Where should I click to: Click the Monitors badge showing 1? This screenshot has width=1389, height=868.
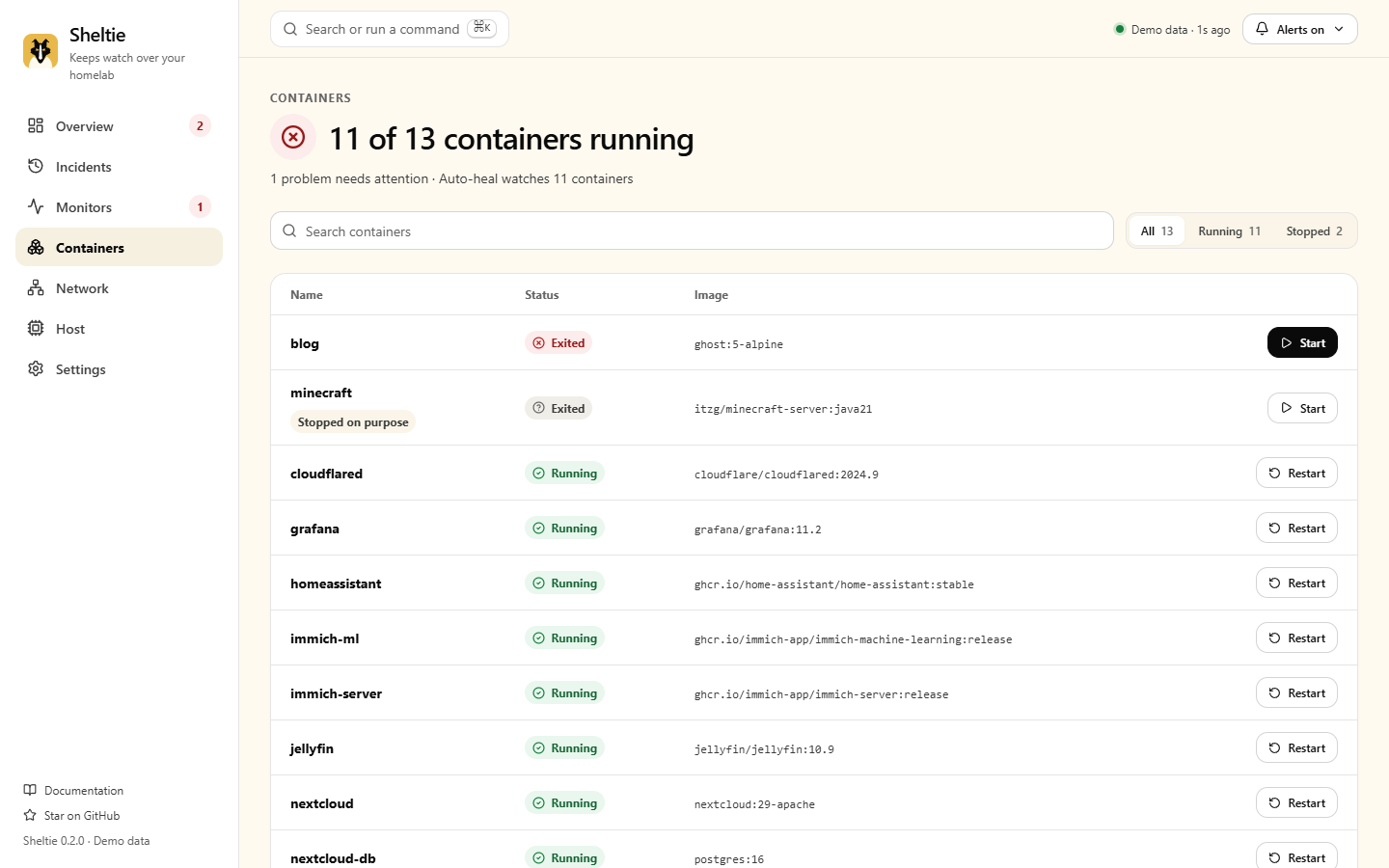[x=200, y=206]
